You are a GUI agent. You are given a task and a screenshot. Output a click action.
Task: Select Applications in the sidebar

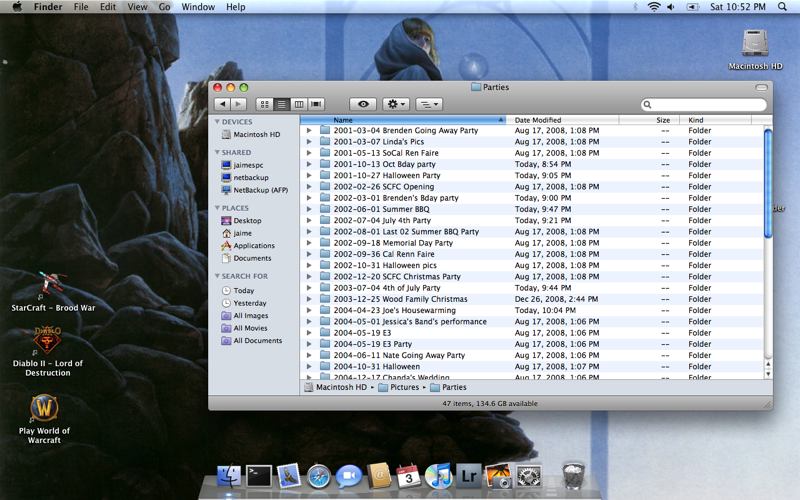coord(248,245)
